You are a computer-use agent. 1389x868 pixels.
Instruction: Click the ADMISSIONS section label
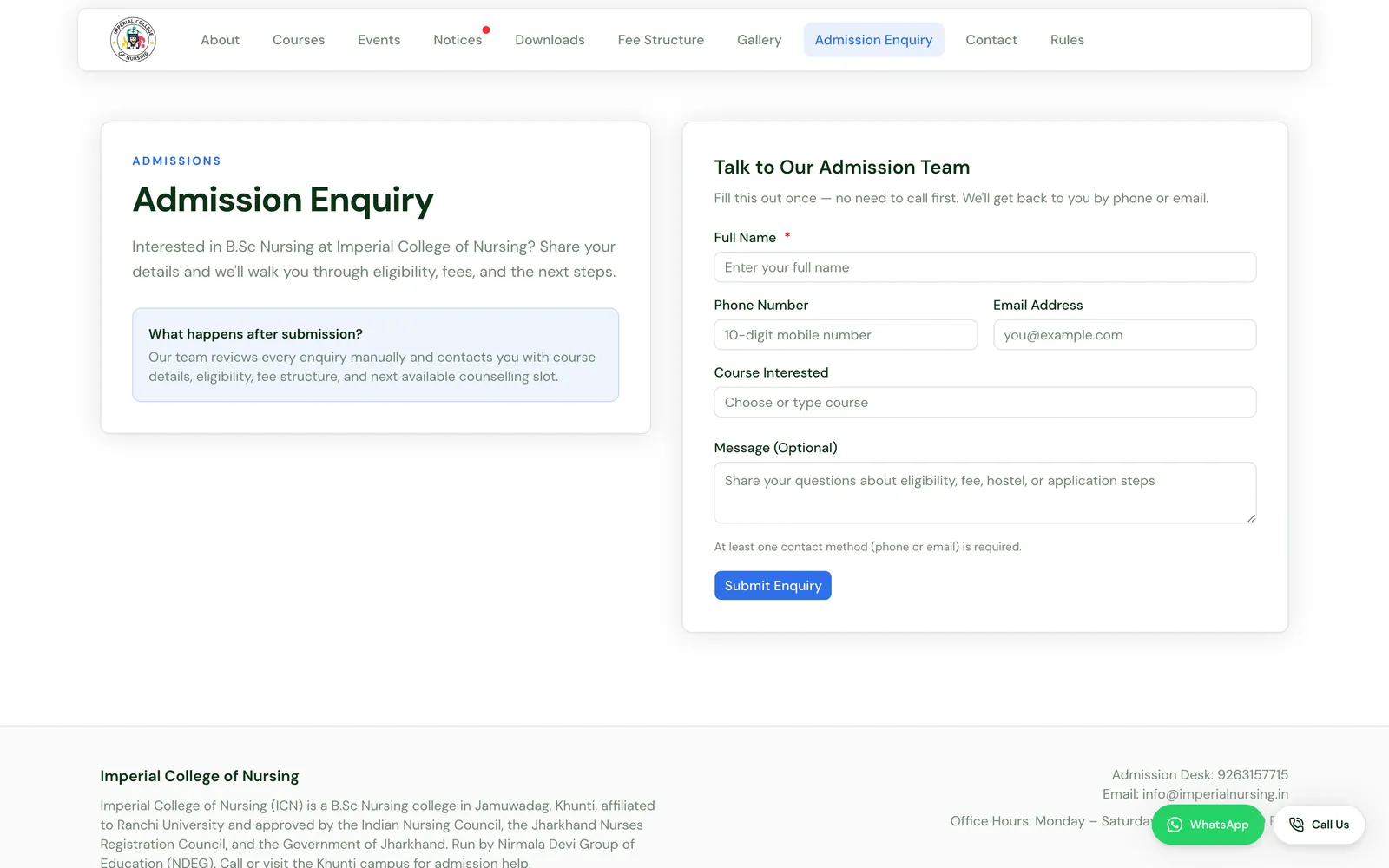(x=176, y=161)
